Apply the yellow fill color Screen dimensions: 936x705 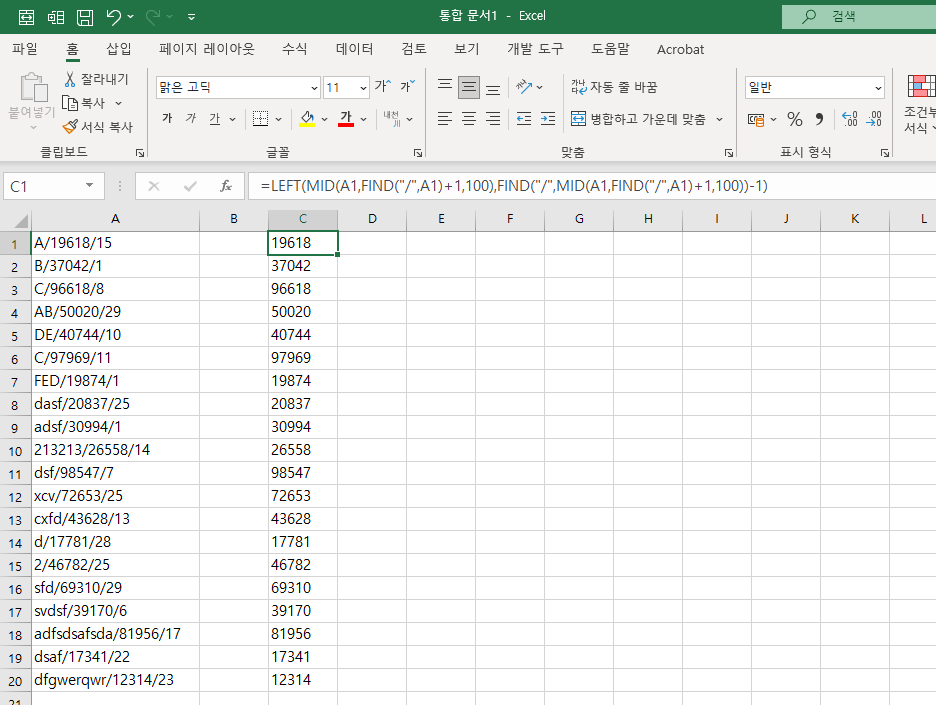tap(307, 119)
